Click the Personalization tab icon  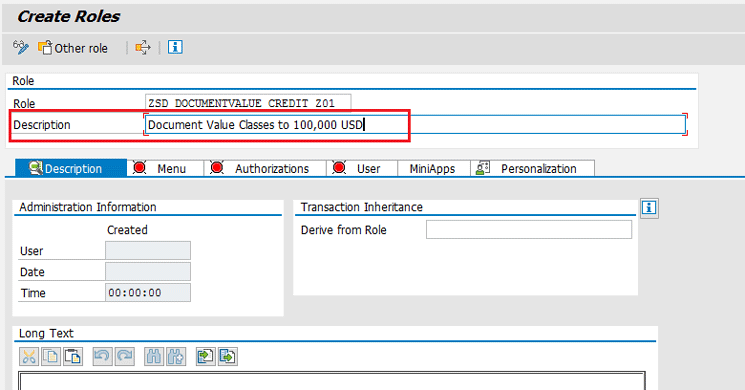point(483,168)
